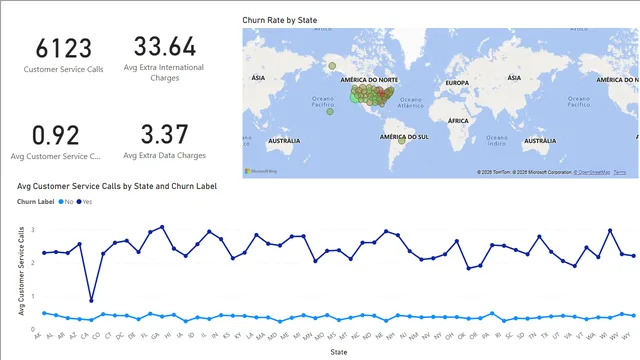Image resolution: width=640 pixels, height=360 pixels.
Task: Click the AK label on the state axis
Action: [38, 336]
